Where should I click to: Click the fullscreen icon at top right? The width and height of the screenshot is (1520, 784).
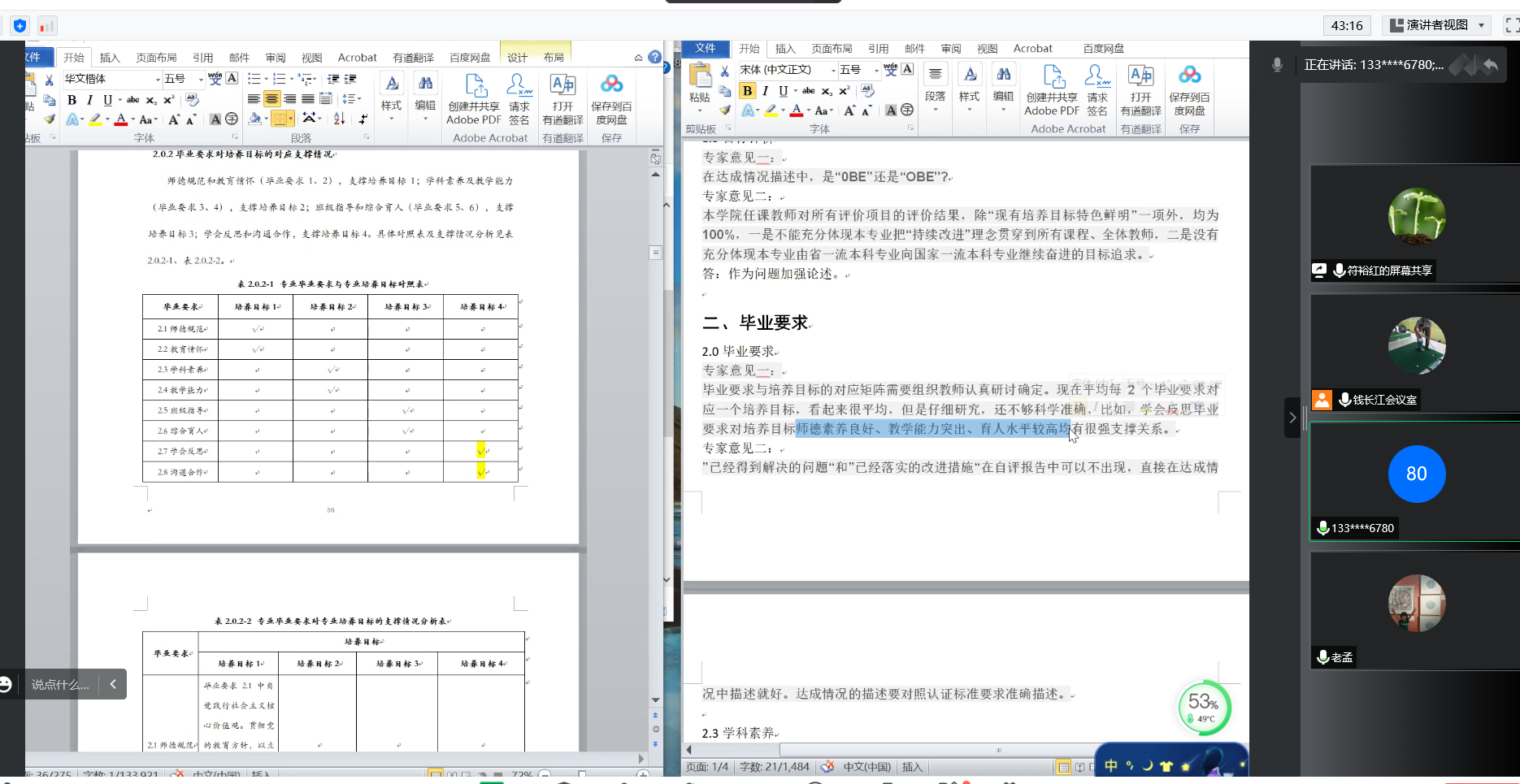[x=1511, y=25]
